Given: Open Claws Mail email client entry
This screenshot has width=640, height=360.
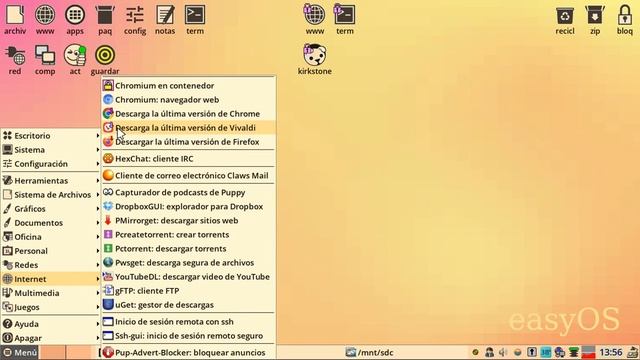Looking at the screenshot, I should [x=188, y=176].
